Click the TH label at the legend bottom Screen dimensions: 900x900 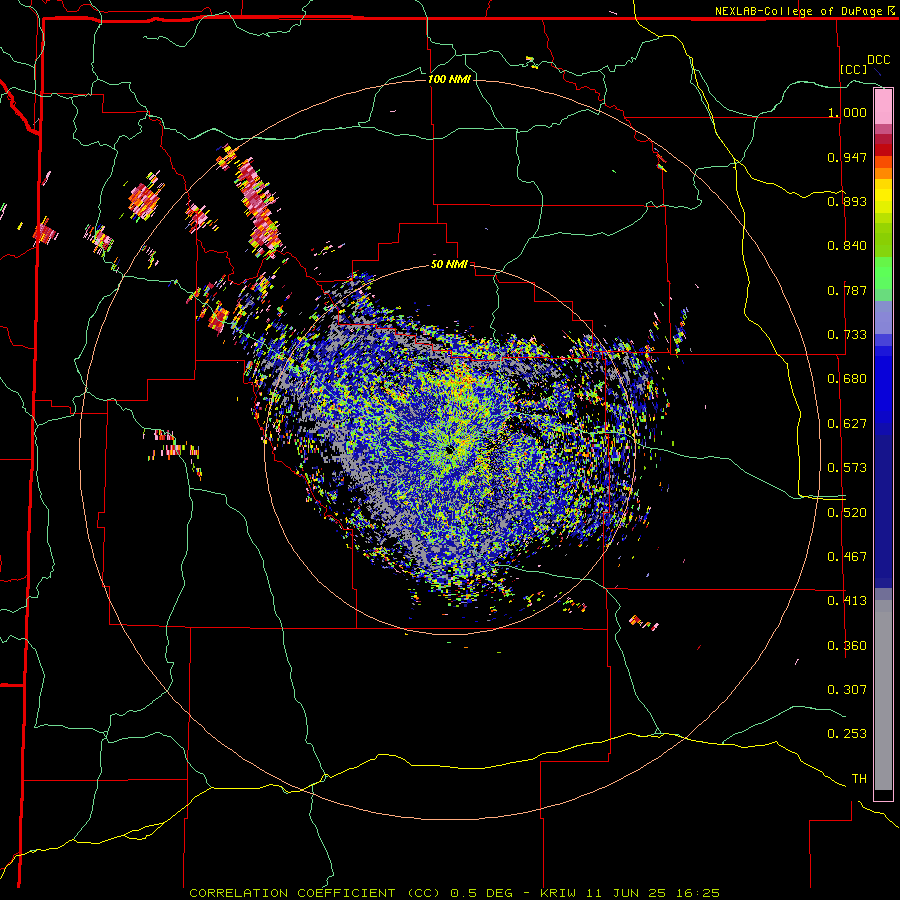pyautogui.click(x=859, y=779)
